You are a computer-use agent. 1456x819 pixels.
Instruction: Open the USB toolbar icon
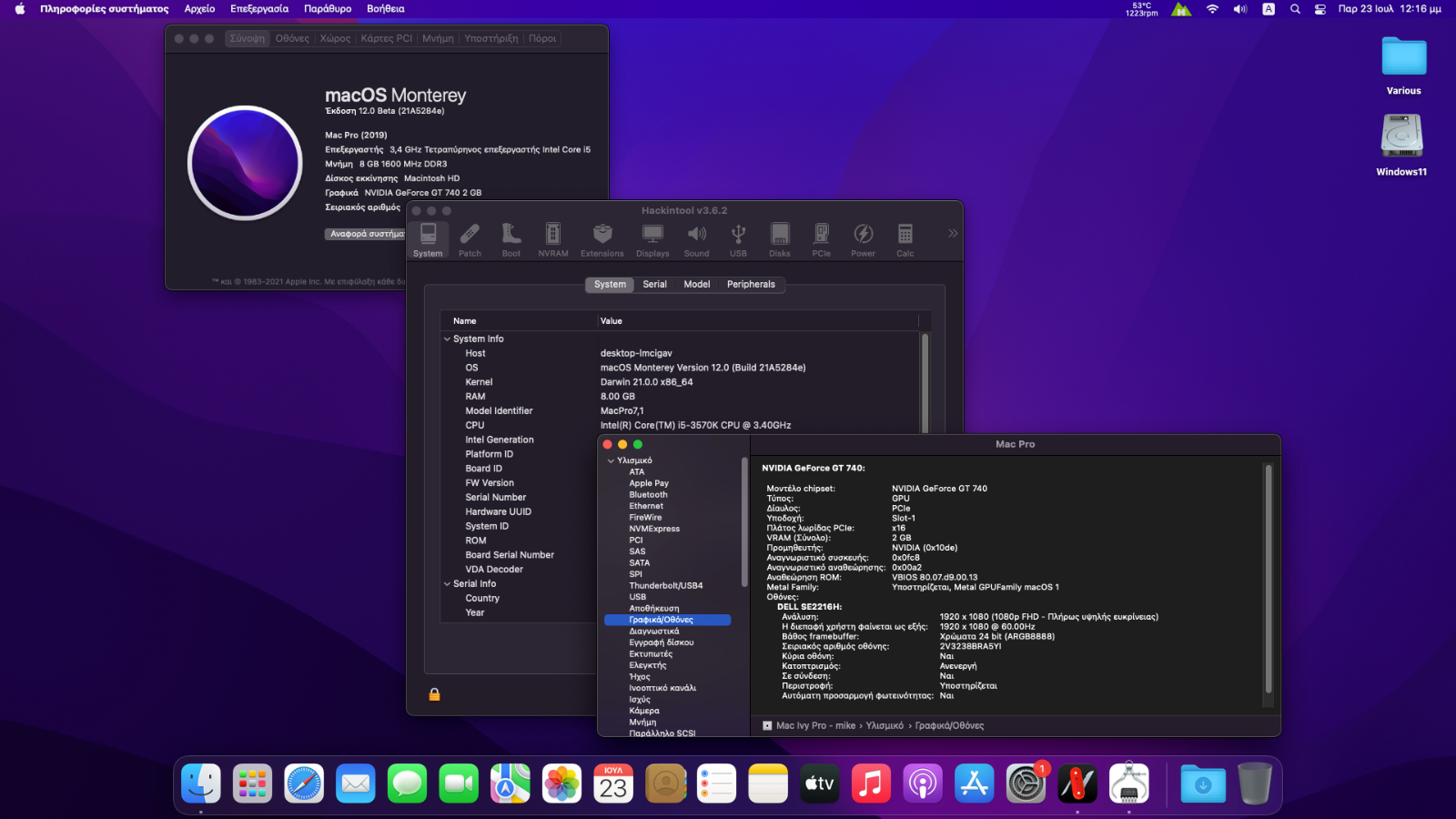coord(738,240)
